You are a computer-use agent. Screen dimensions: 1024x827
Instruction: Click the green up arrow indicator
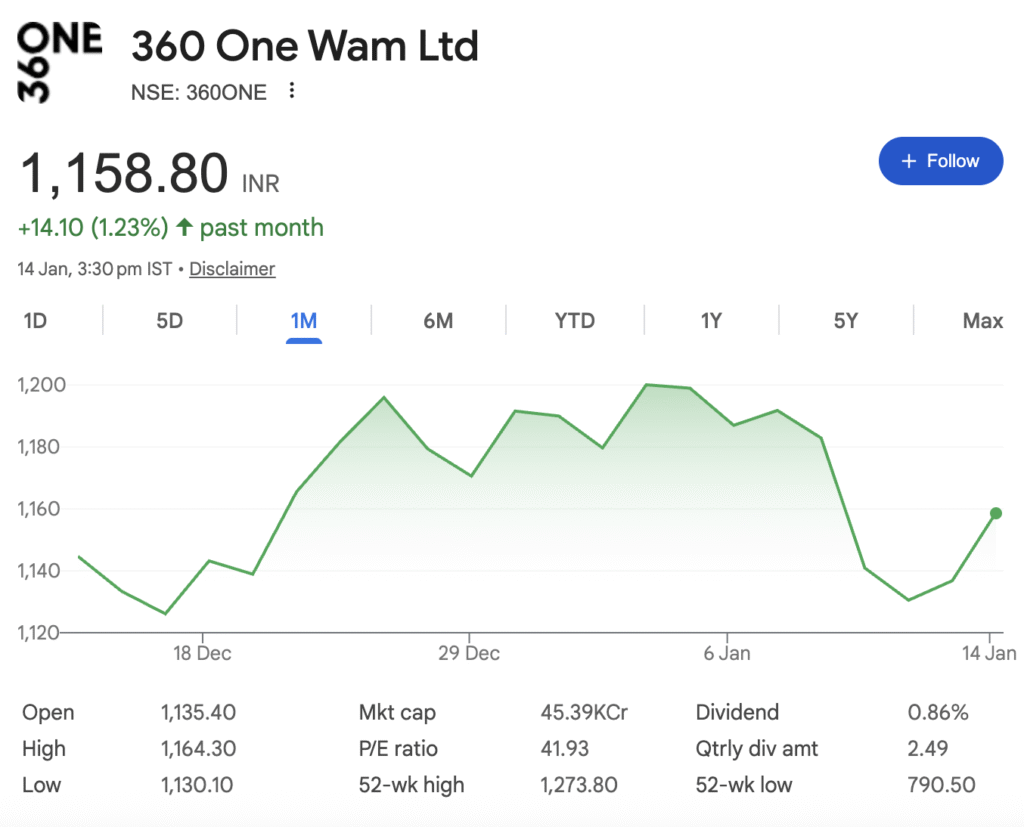(184, 227)
